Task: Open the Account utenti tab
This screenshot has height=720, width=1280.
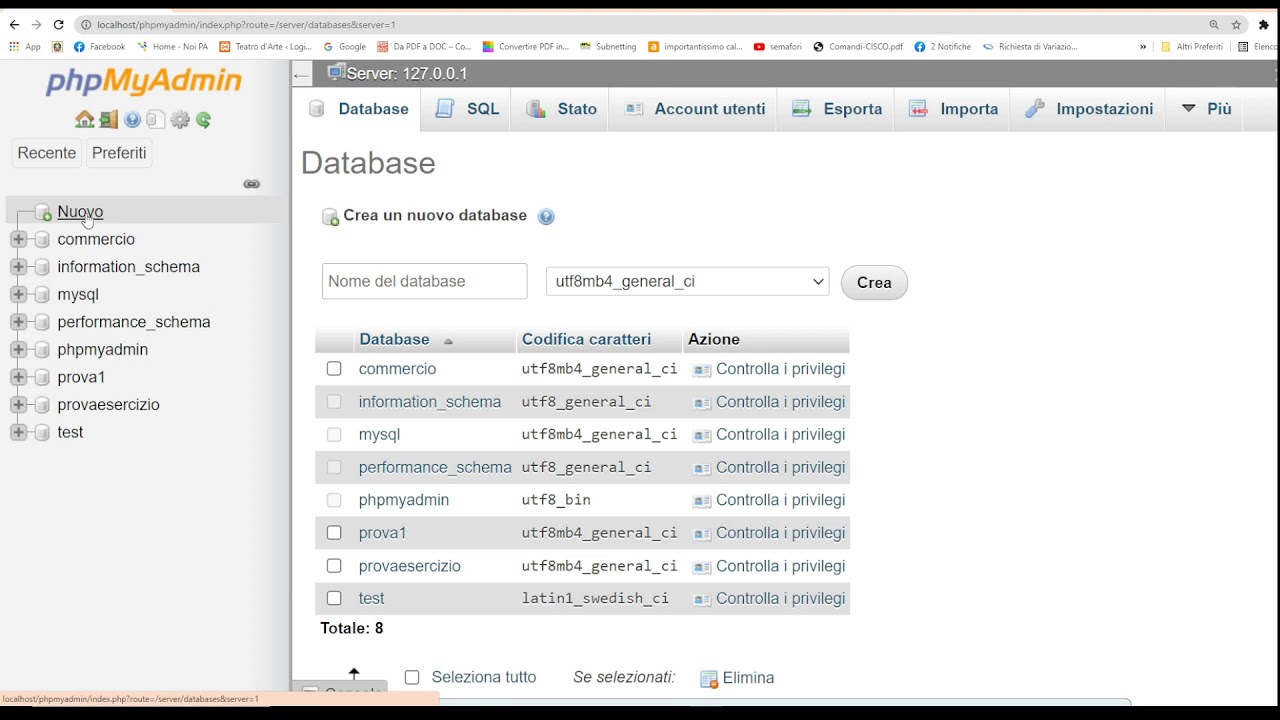Action: coord(695,109)
